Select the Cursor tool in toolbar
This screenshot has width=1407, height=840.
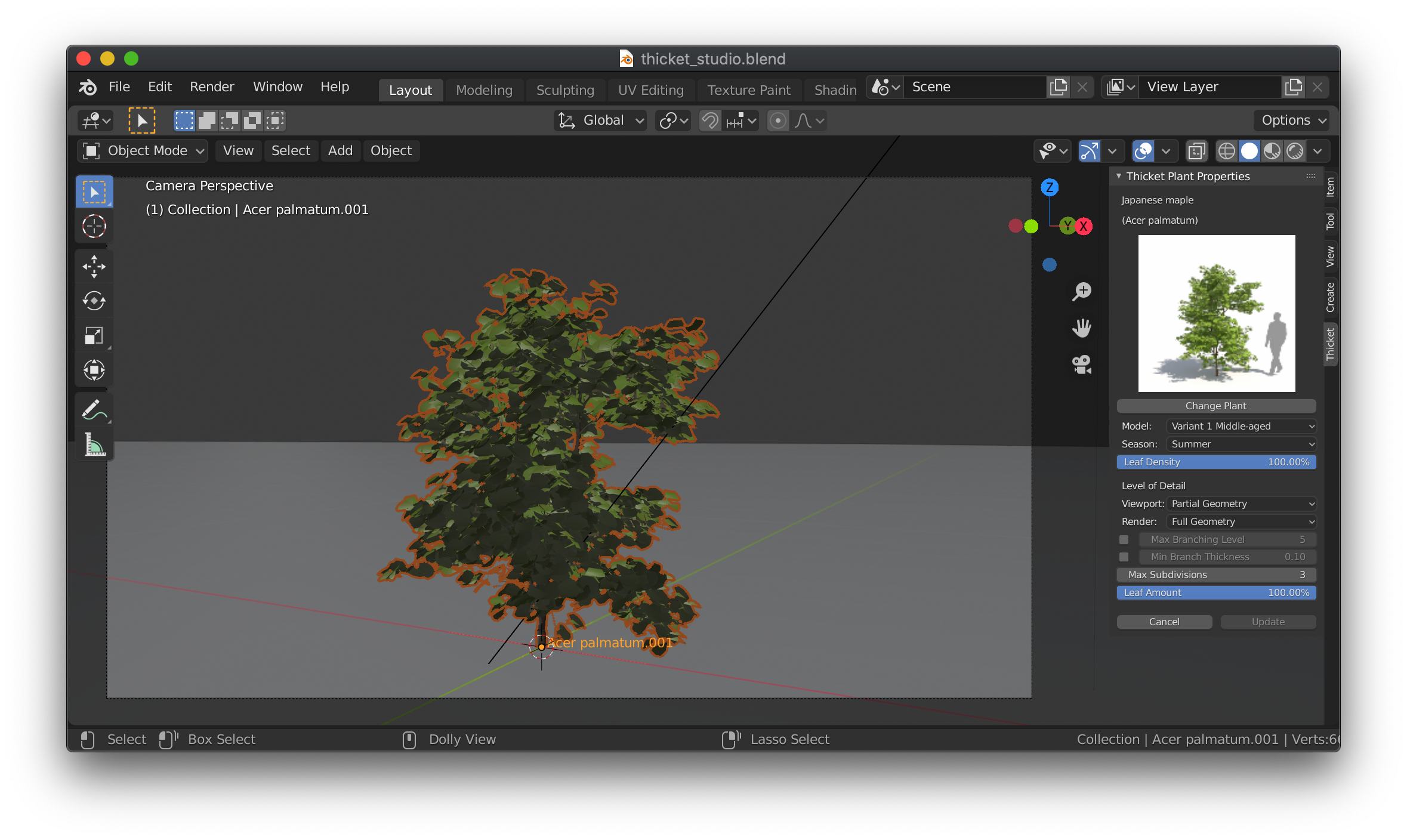94,227
